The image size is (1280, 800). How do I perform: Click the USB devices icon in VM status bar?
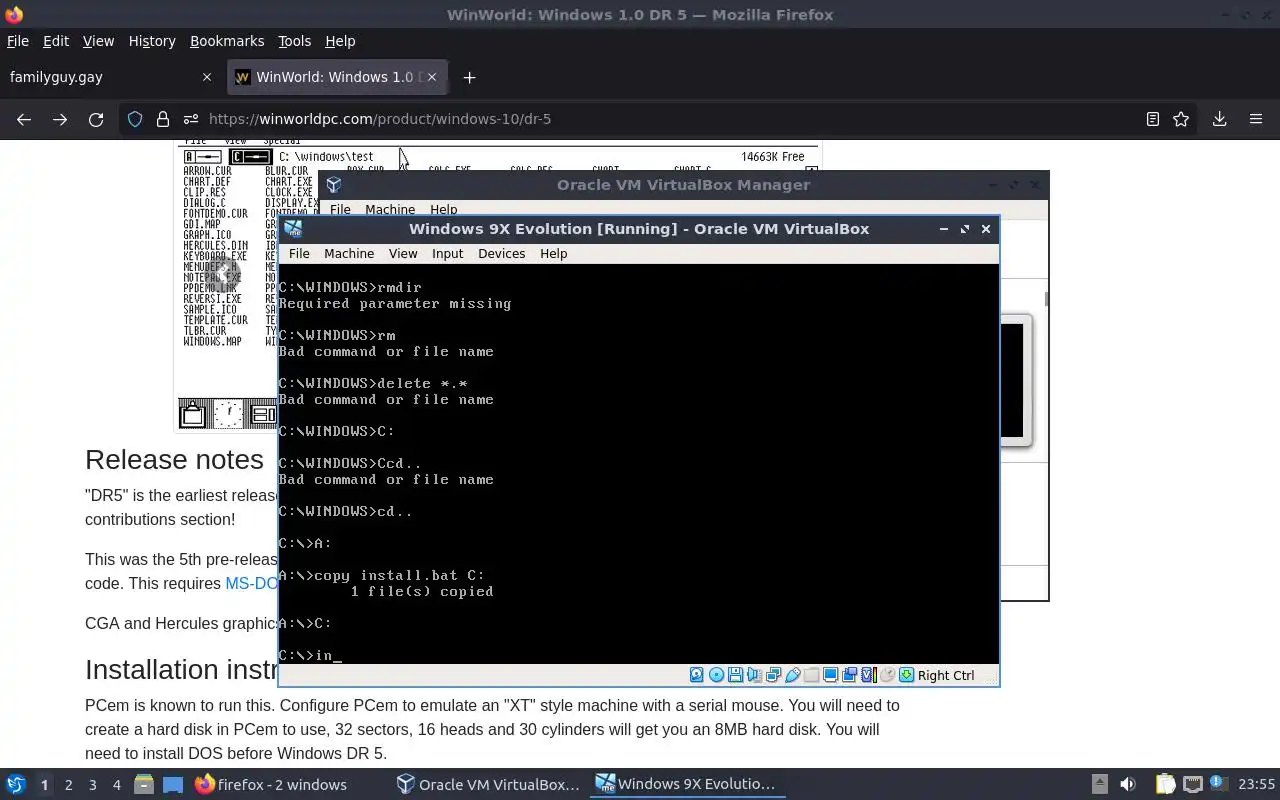click(792, 675)
